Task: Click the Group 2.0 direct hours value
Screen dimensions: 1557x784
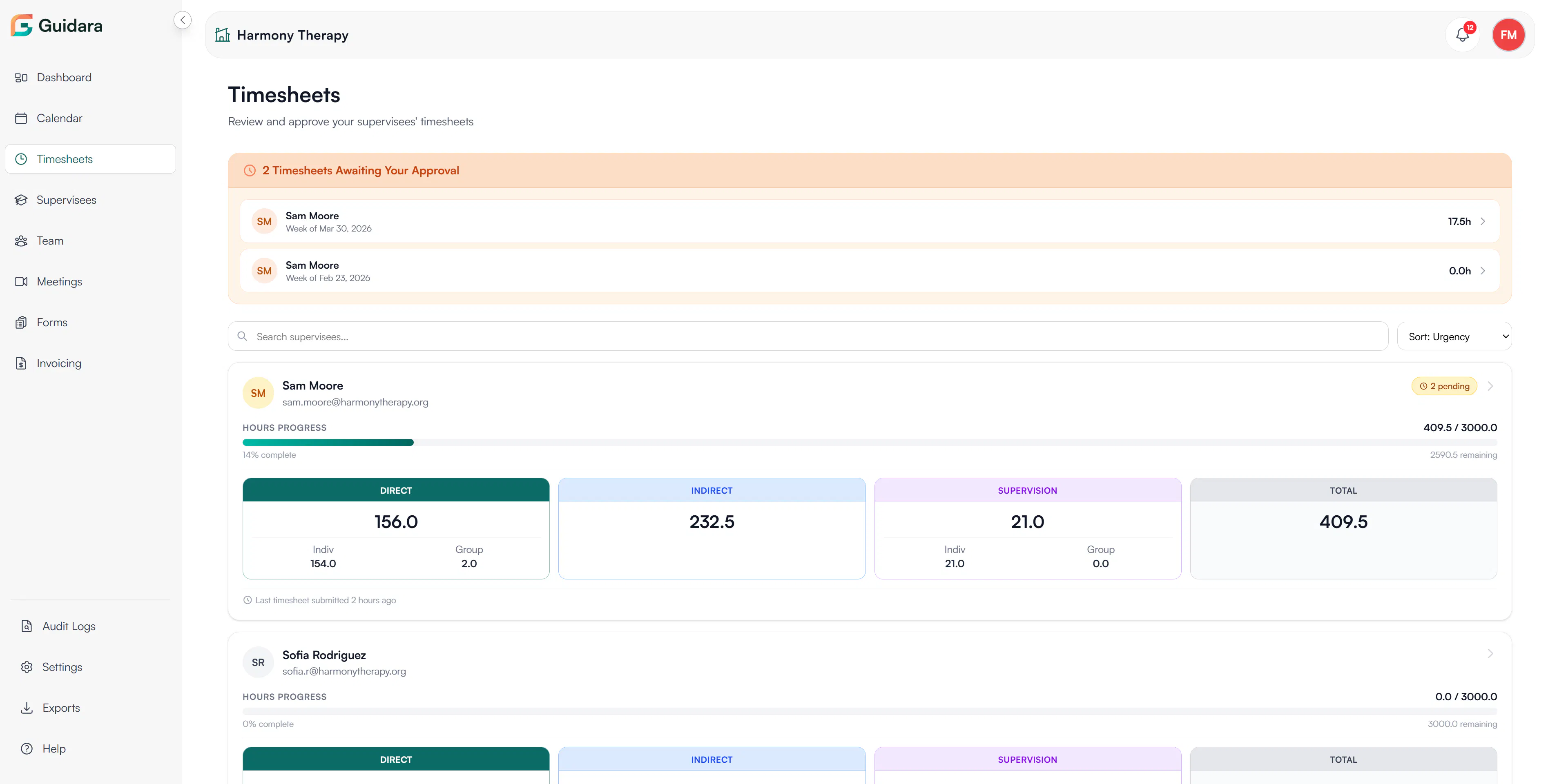Action: 469,563
